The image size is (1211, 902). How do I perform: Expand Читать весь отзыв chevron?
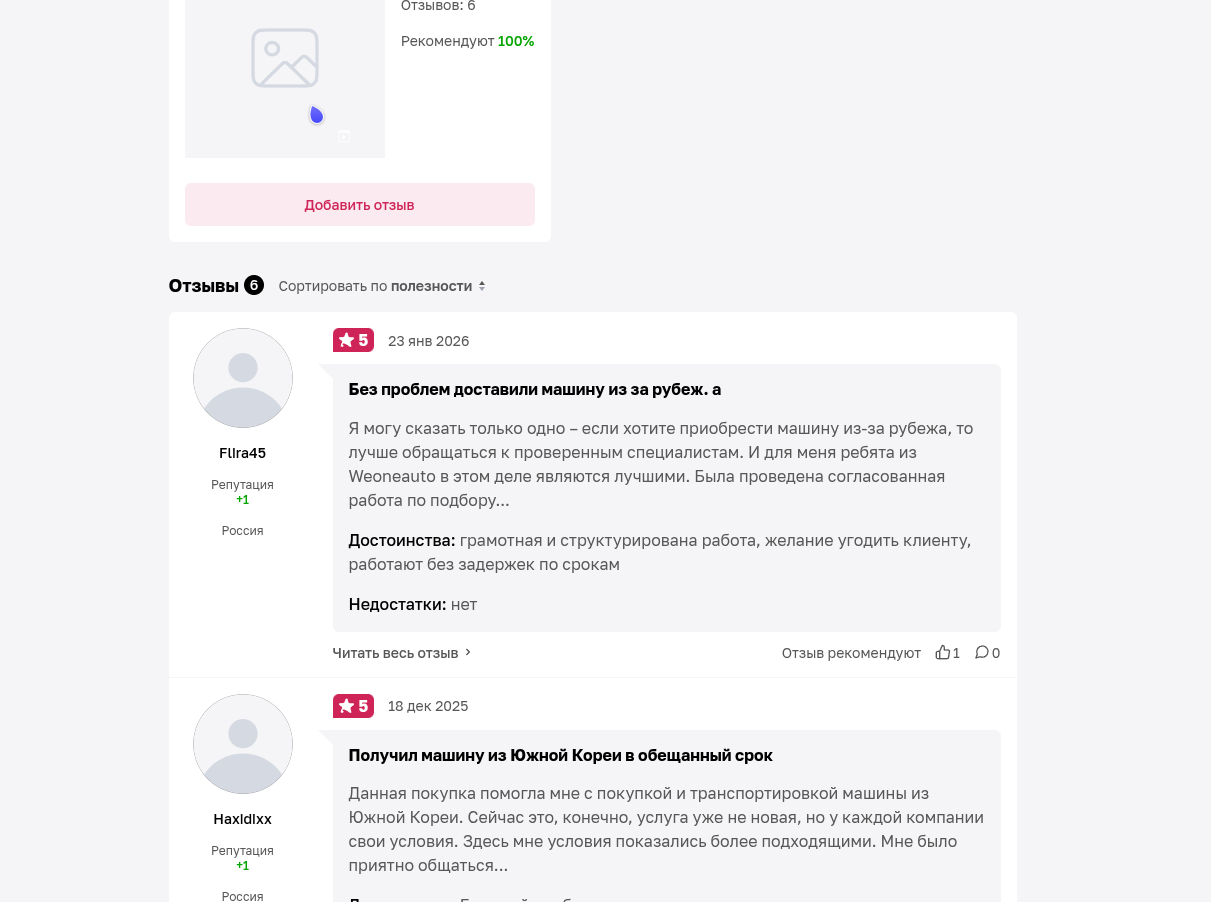coord(468,652)
